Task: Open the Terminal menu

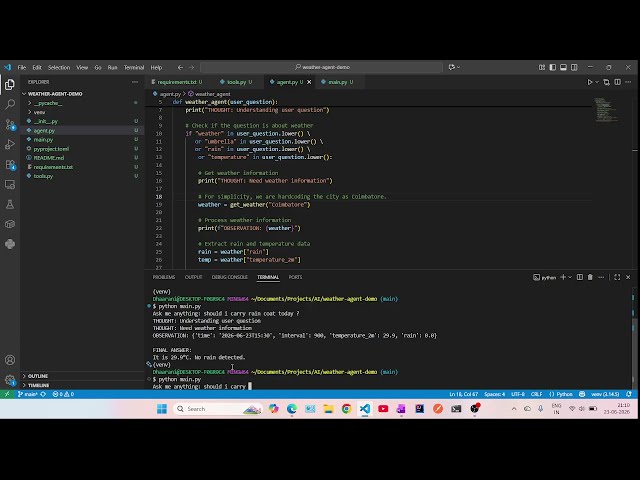Action: tap(134, 67)
